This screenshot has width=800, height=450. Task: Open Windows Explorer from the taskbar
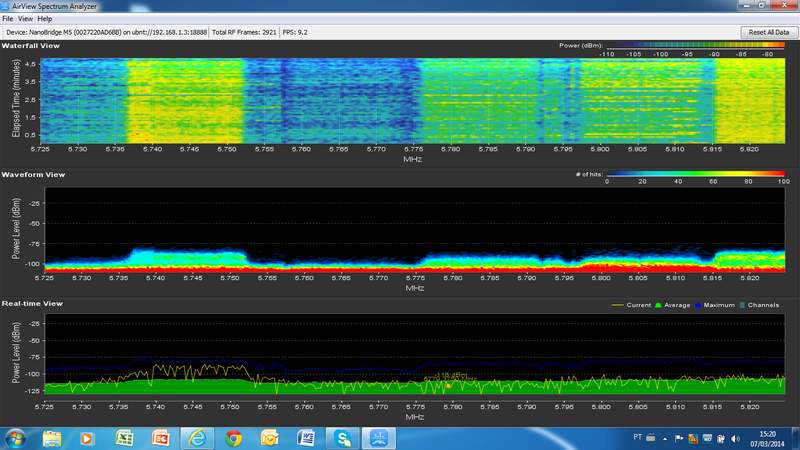point(52,438)
